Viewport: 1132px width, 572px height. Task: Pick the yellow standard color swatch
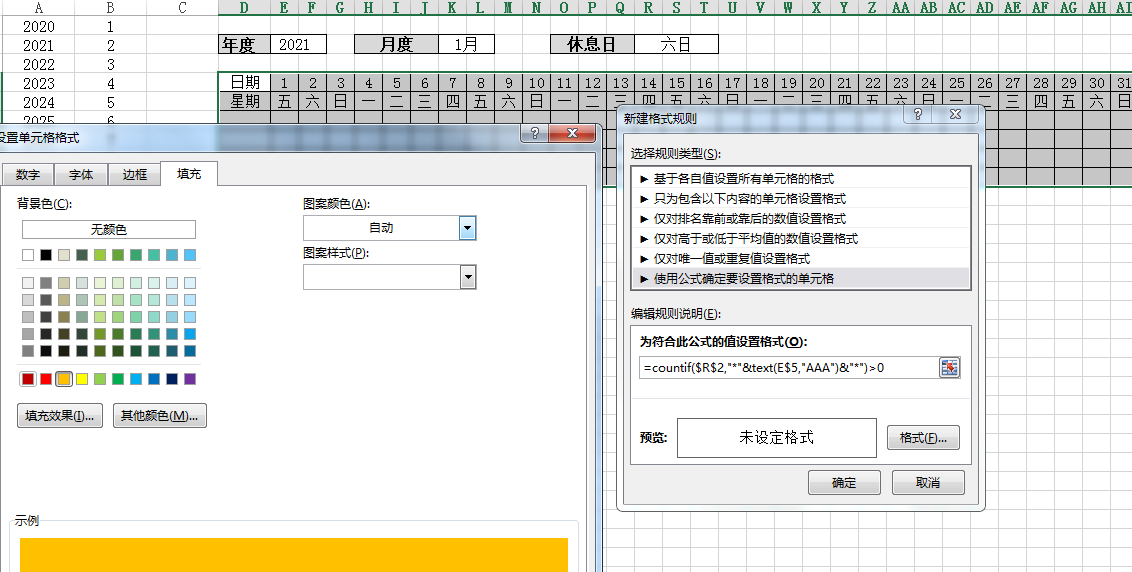[x=82, y=378]
